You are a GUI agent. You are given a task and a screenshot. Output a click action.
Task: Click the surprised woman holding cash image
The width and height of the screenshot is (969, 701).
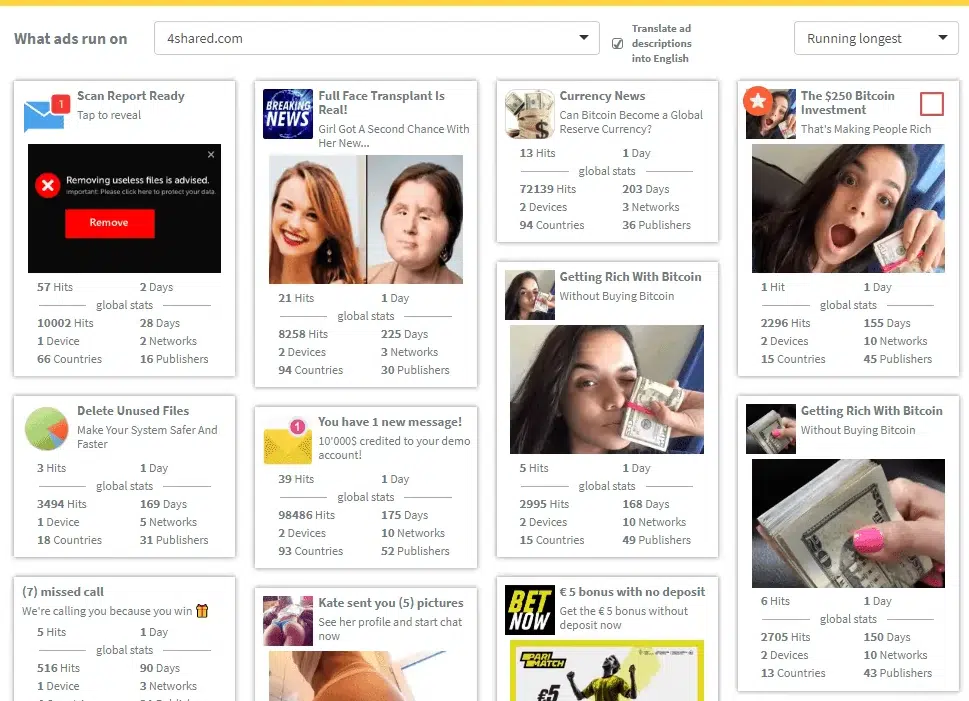pyautogui.click(x=848, y=208)
